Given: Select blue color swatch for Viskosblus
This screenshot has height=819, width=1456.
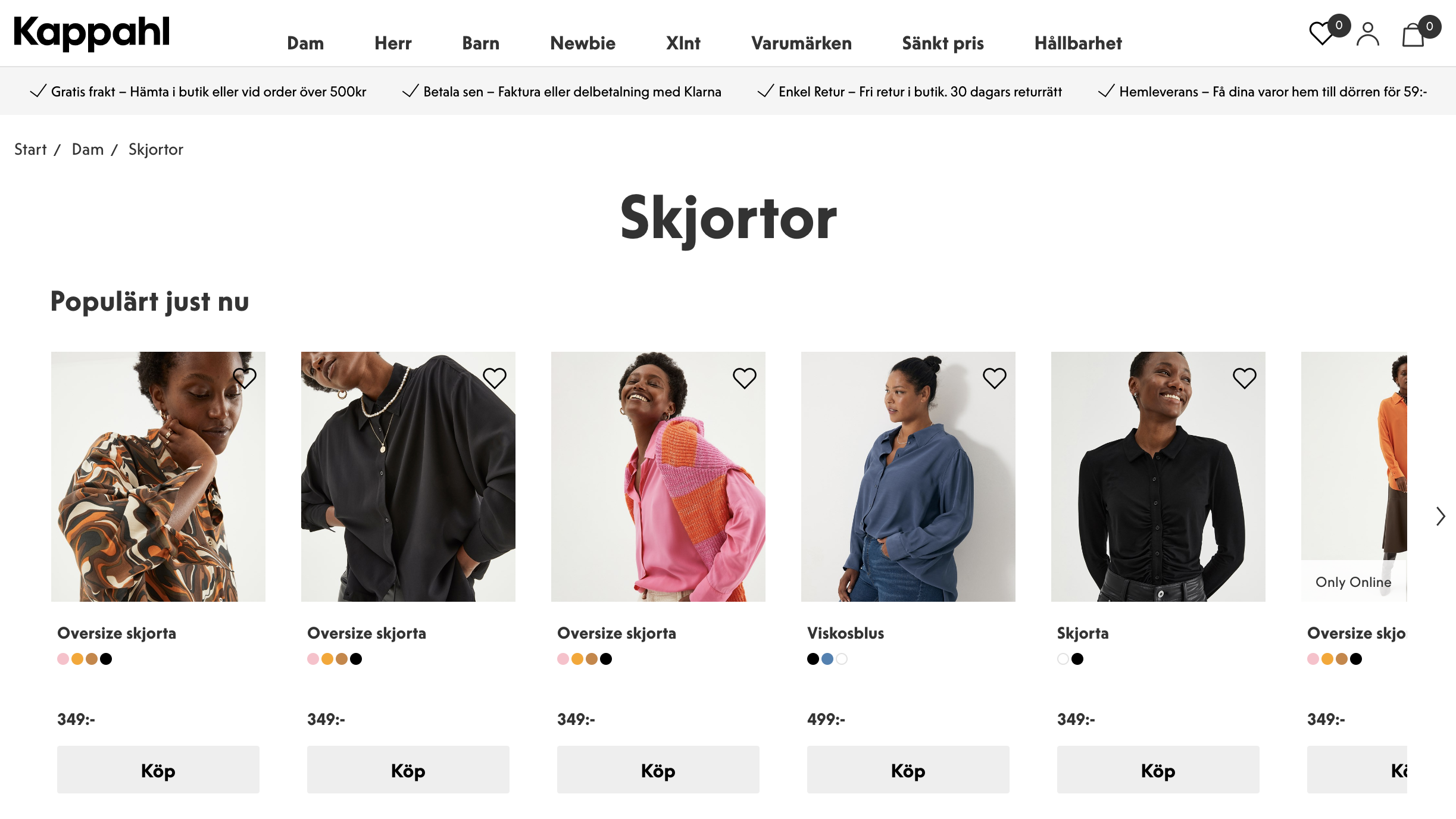Looking at the screenshot, I should click(827, 659).
